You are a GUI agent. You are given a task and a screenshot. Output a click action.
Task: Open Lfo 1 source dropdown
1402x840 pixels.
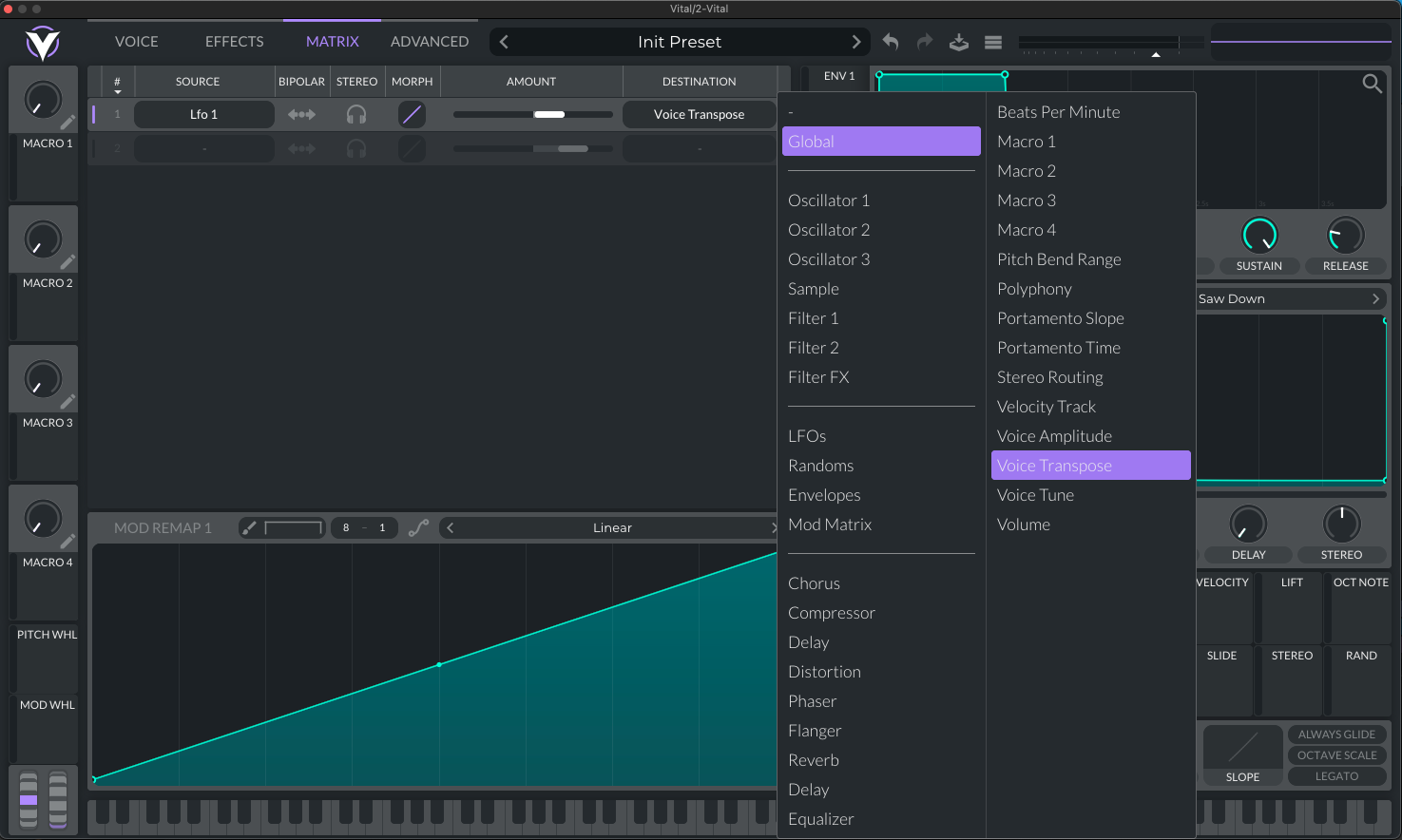(x=204, y=115)
